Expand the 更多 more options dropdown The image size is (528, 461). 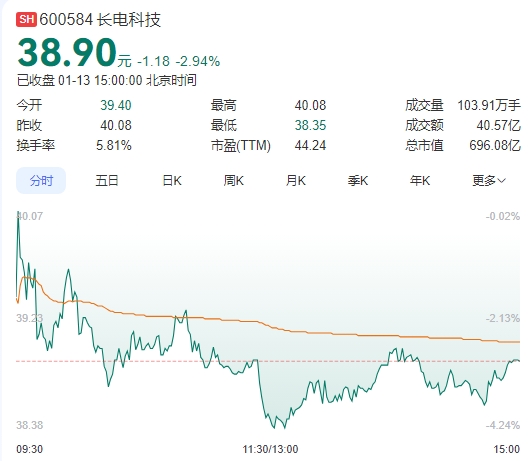point(489,180)
